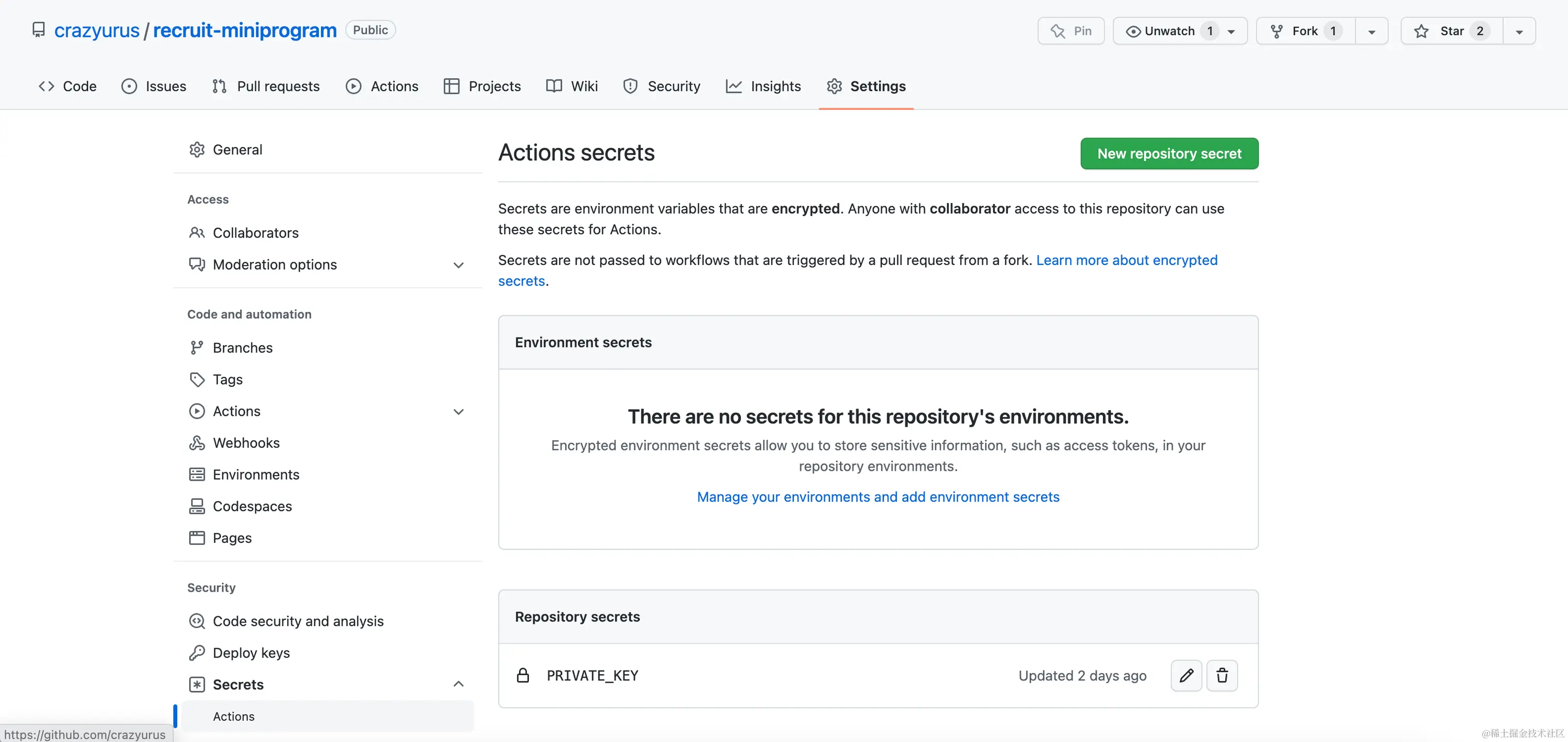
Task: Click the codespaces icon beside Codespaces
Action: 197,506
